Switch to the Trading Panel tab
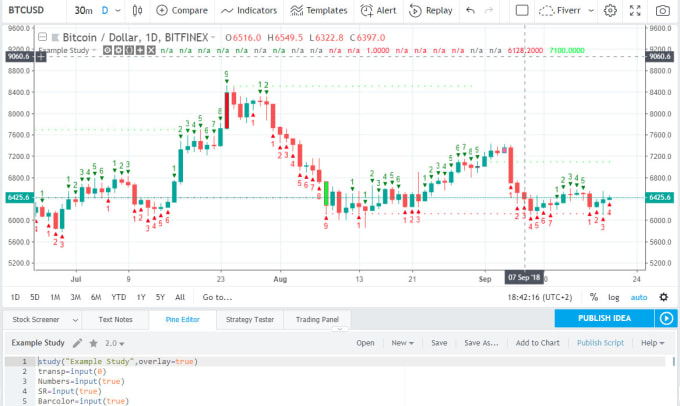 tap(317, 320)
